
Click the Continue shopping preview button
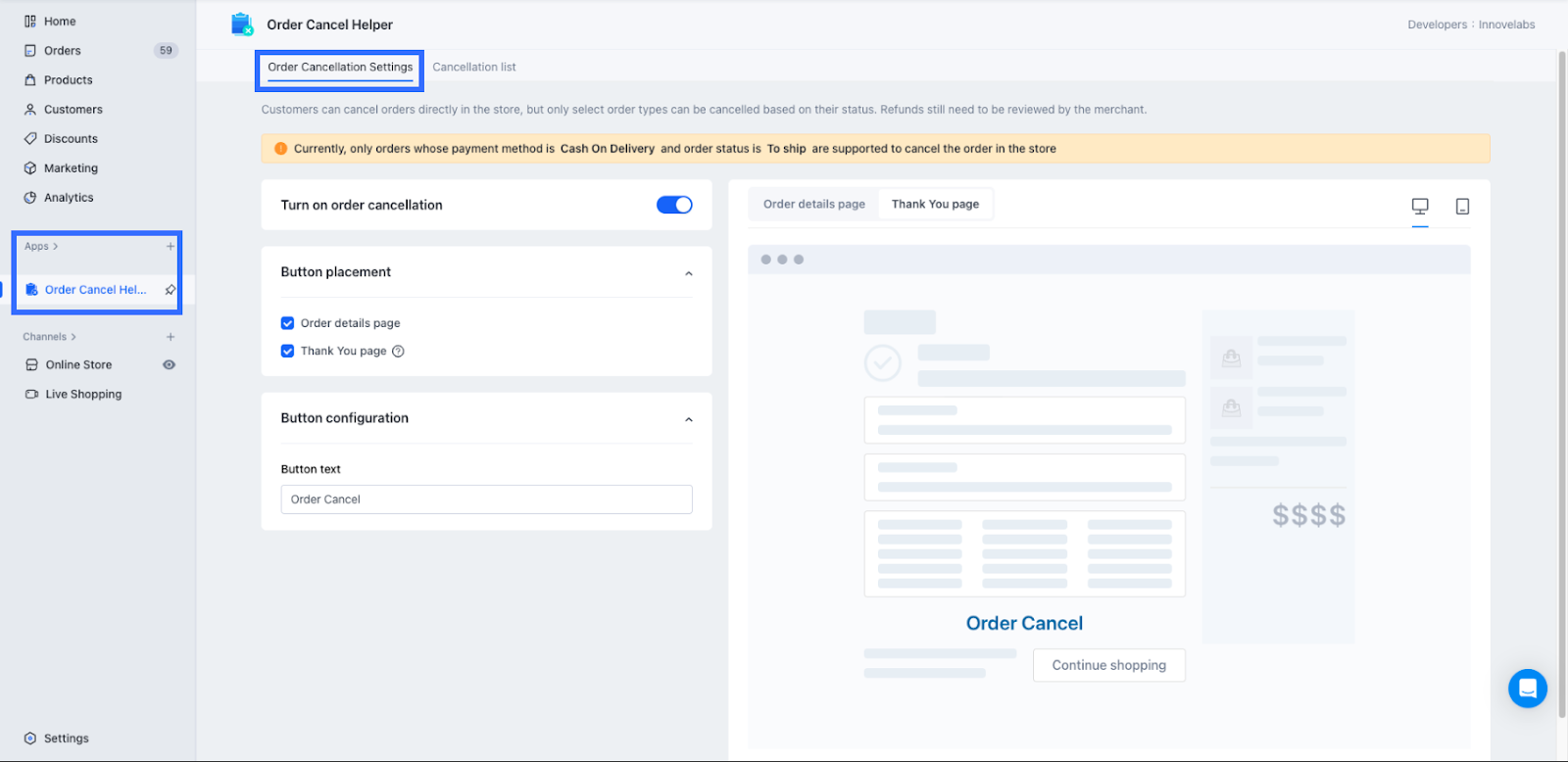click(x=1109, y=665)
